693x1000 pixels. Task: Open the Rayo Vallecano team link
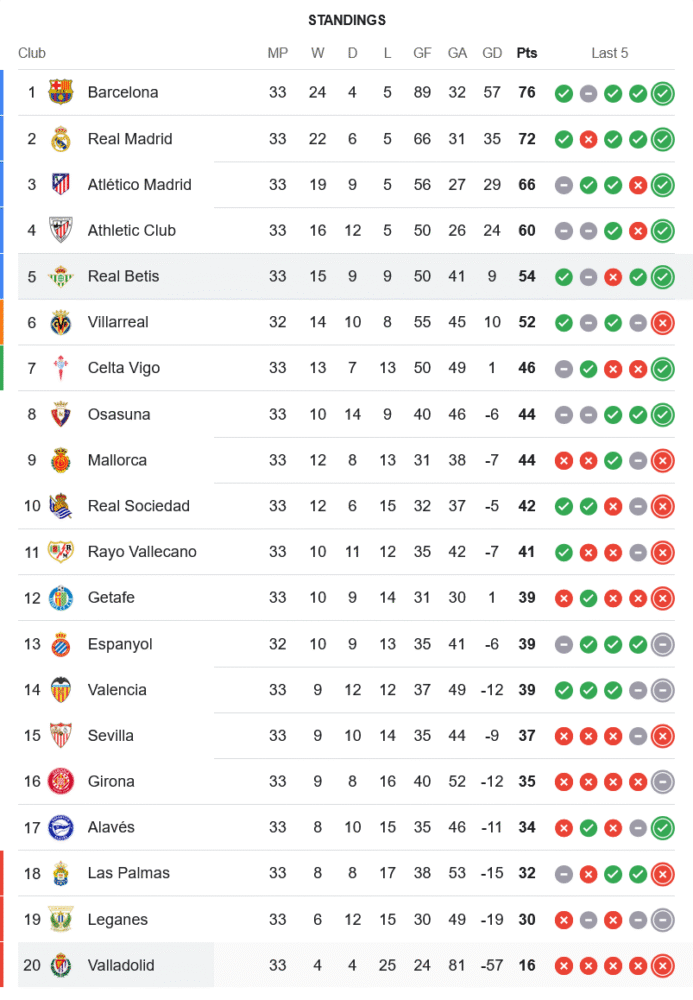click(142, 552)
